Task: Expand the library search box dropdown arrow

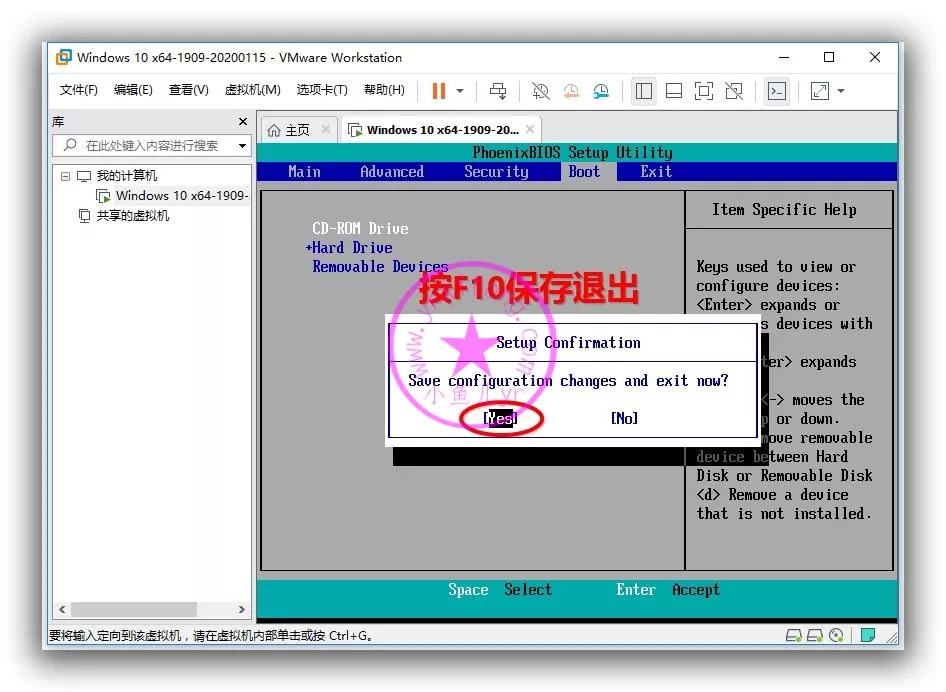Action: click(242, 146)
